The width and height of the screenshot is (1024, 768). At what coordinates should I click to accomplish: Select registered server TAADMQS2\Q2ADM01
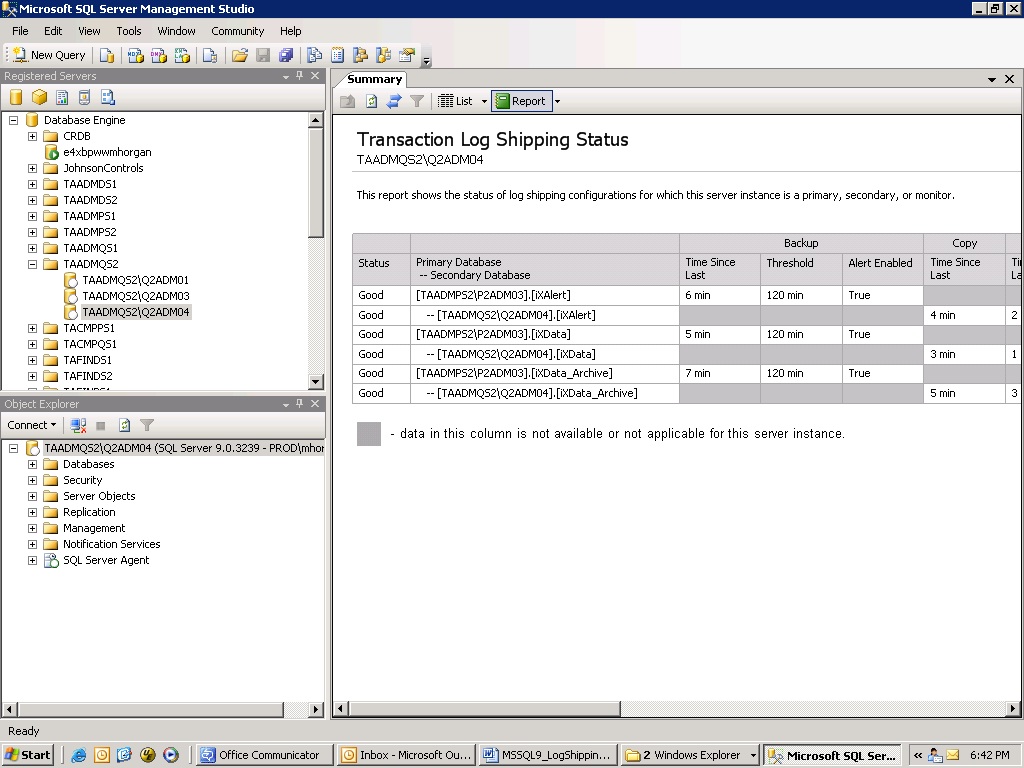(x=135, y=280)
